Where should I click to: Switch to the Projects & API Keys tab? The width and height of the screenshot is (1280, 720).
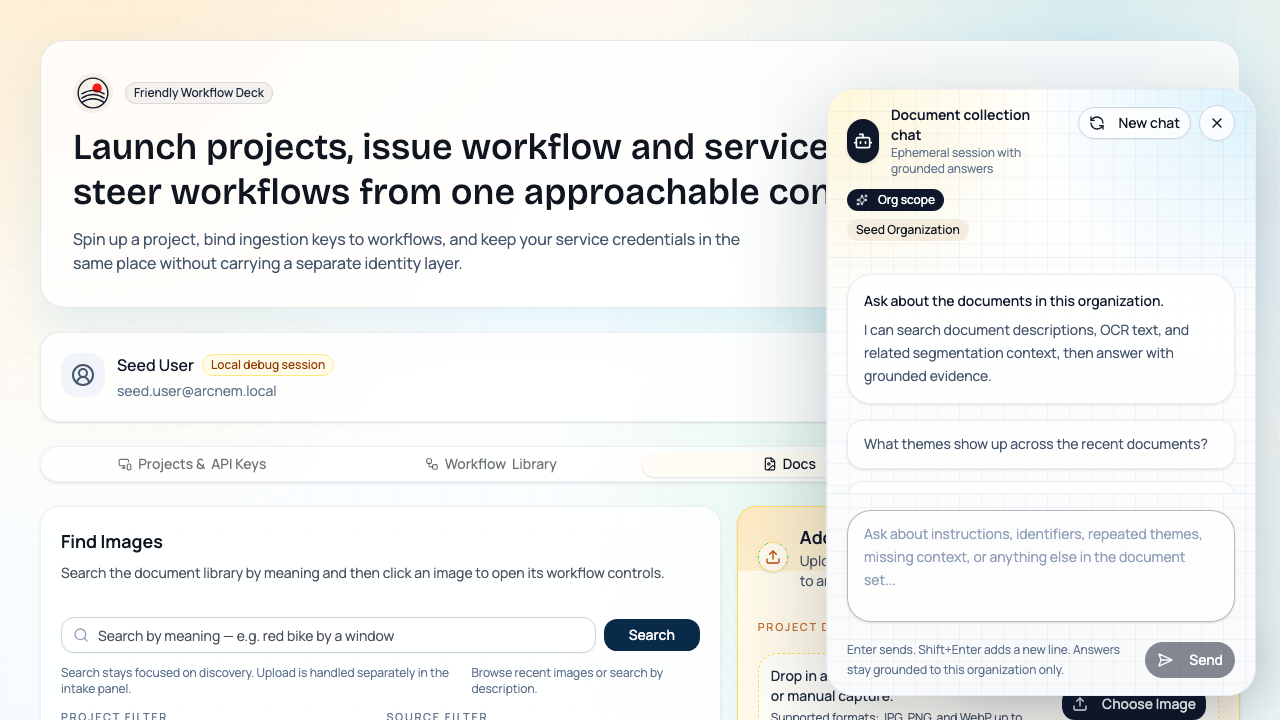192,463
